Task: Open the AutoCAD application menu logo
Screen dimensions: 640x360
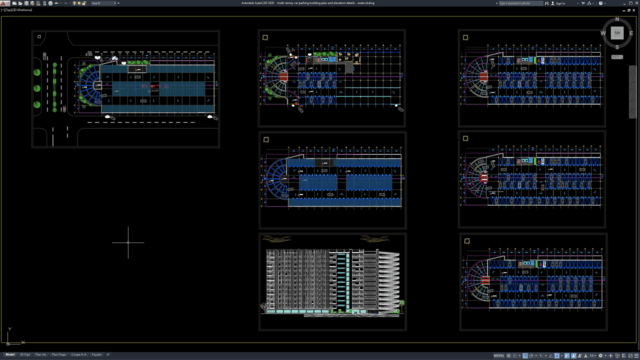Action: 4,3
